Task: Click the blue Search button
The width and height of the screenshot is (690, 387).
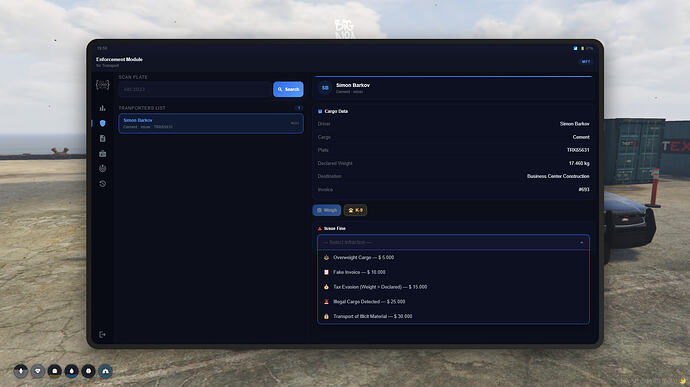Action: (x=288, y=89)
